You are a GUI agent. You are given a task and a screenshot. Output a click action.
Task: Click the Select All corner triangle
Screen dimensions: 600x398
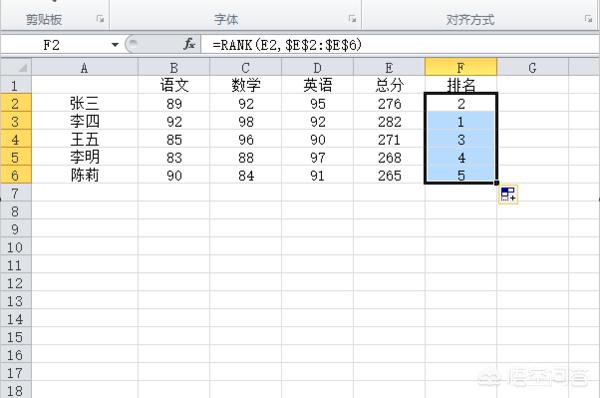[16, 67]
